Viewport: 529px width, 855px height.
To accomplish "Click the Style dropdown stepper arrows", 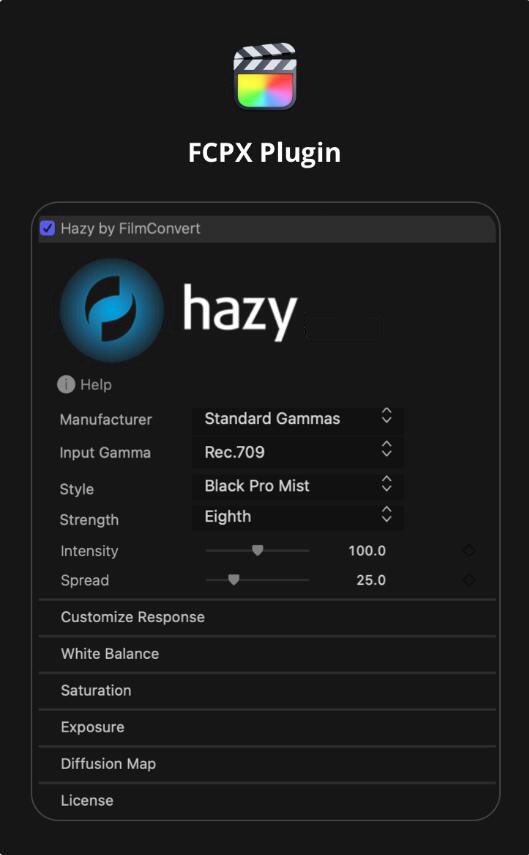I will click(386, 483).
